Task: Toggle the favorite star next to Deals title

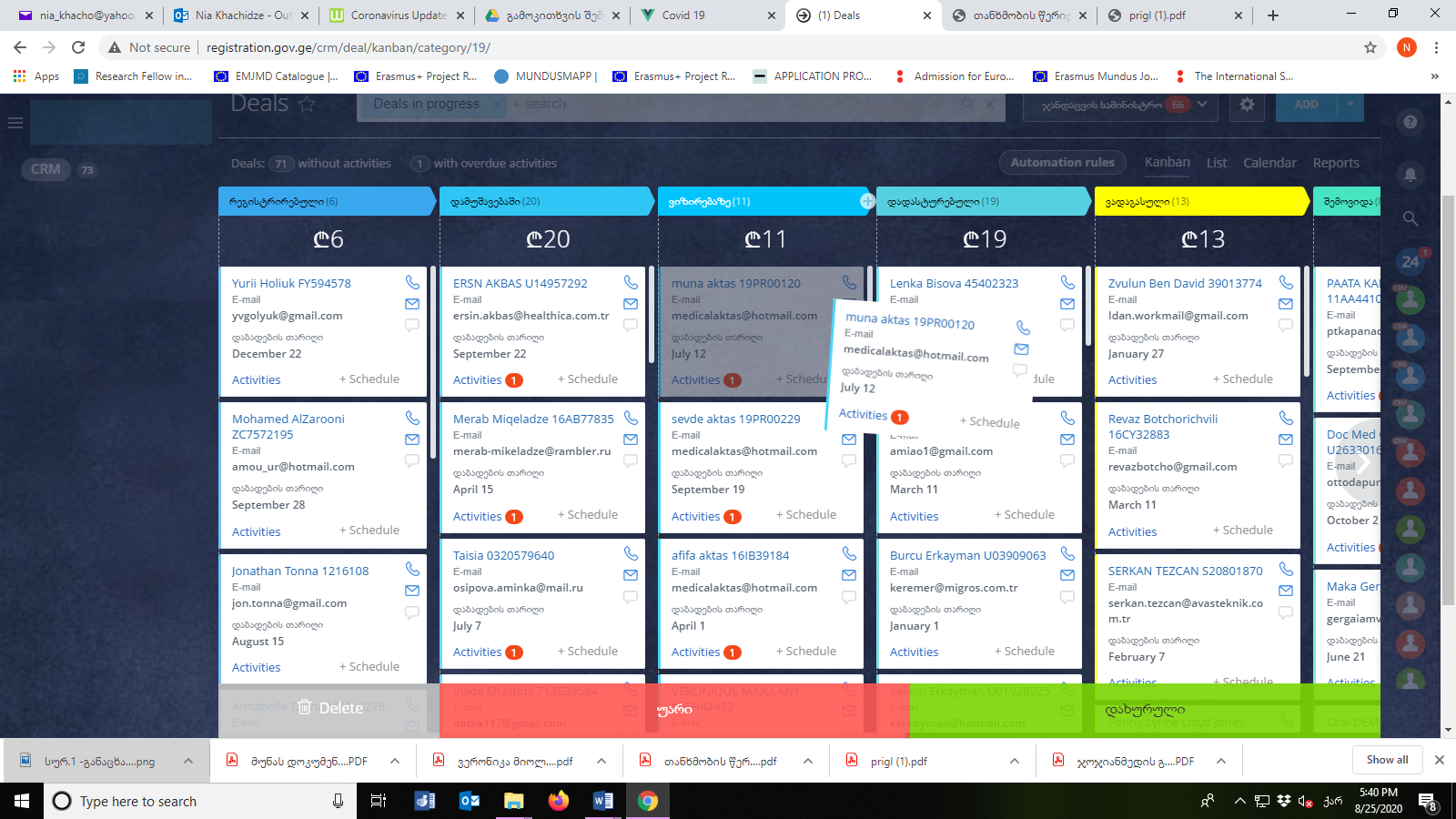Action: pyautogui.click(x=307, y=105)
